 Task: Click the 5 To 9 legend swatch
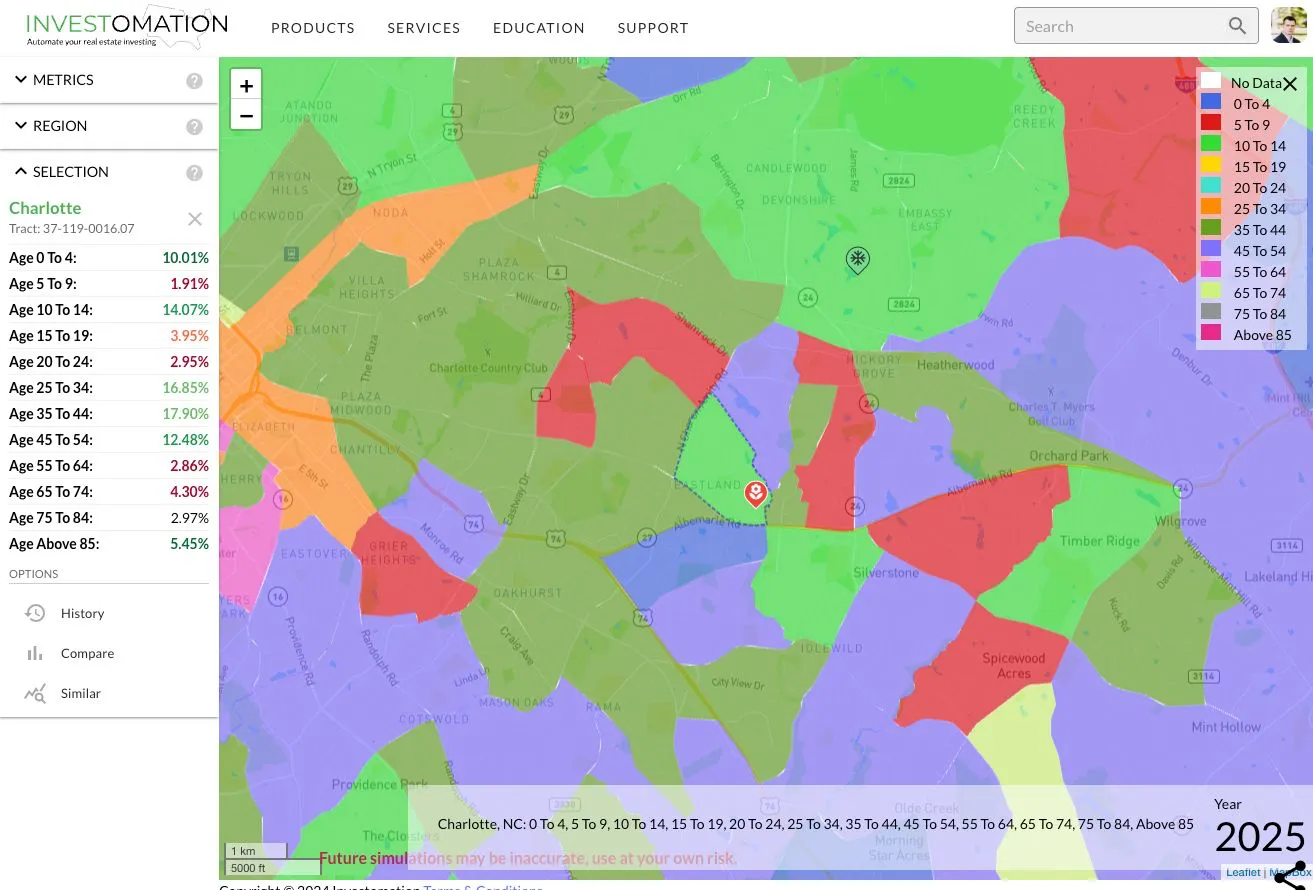click(x=1211, y=123)
